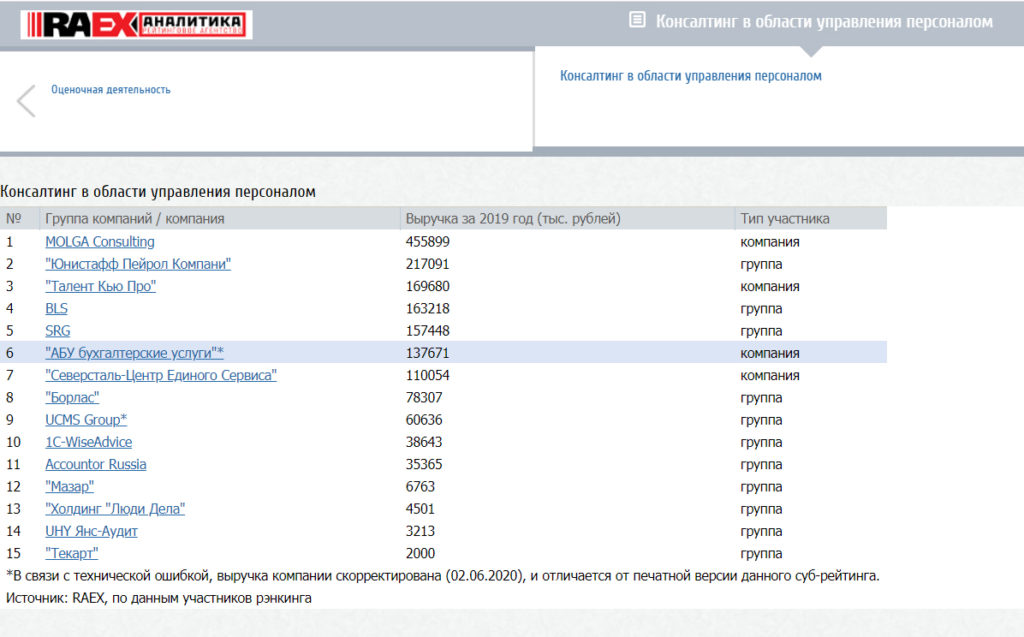This screenshot has height=637, width=1024.
Task: Click the Выручка за 2019 год column header
Action: (x=513, y=219)
